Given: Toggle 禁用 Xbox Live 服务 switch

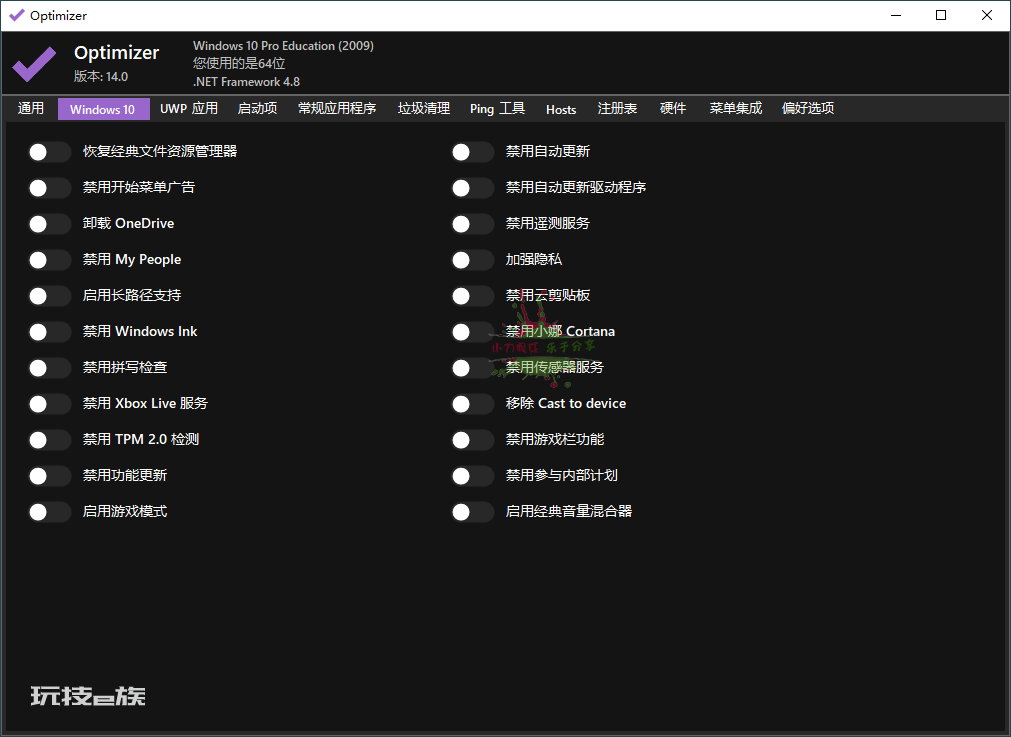Looking at the screenshot, I should 50,404.
